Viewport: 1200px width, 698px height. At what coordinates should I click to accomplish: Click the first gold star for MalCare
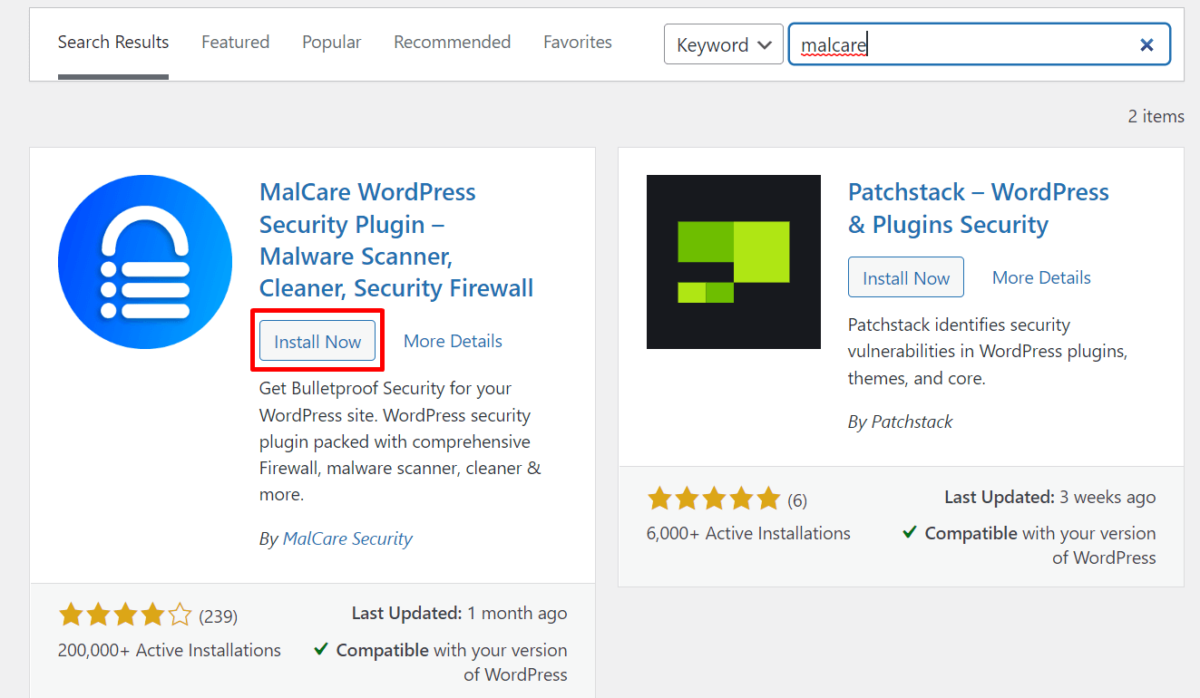tap(70, 614)
